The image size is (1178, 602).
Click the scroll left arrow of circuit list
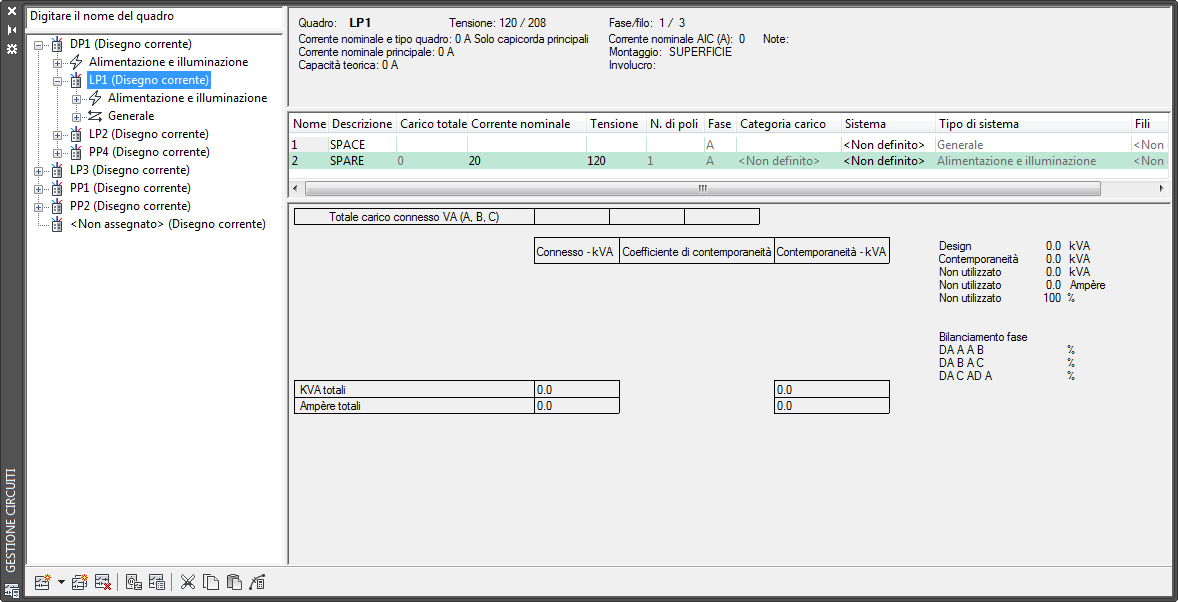(x=295, y=188)
